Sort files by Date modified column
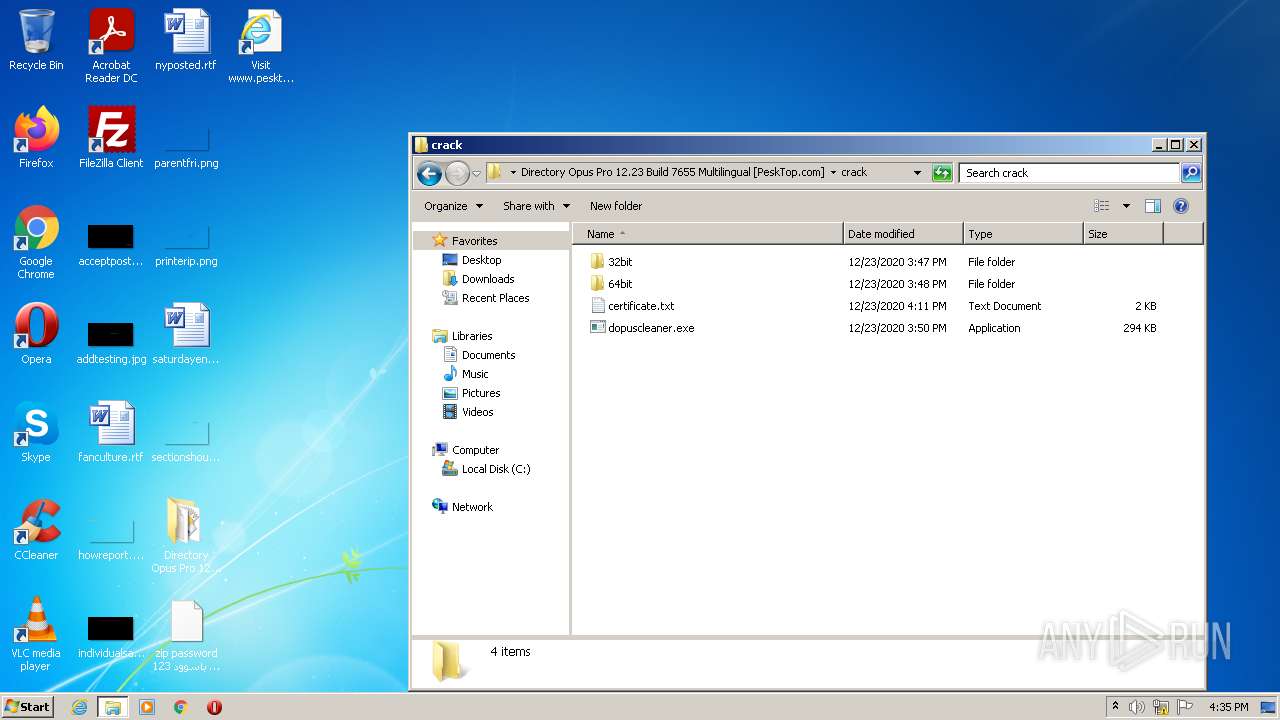This screenshot has height=720, width=1280. [x=903, y=234]
